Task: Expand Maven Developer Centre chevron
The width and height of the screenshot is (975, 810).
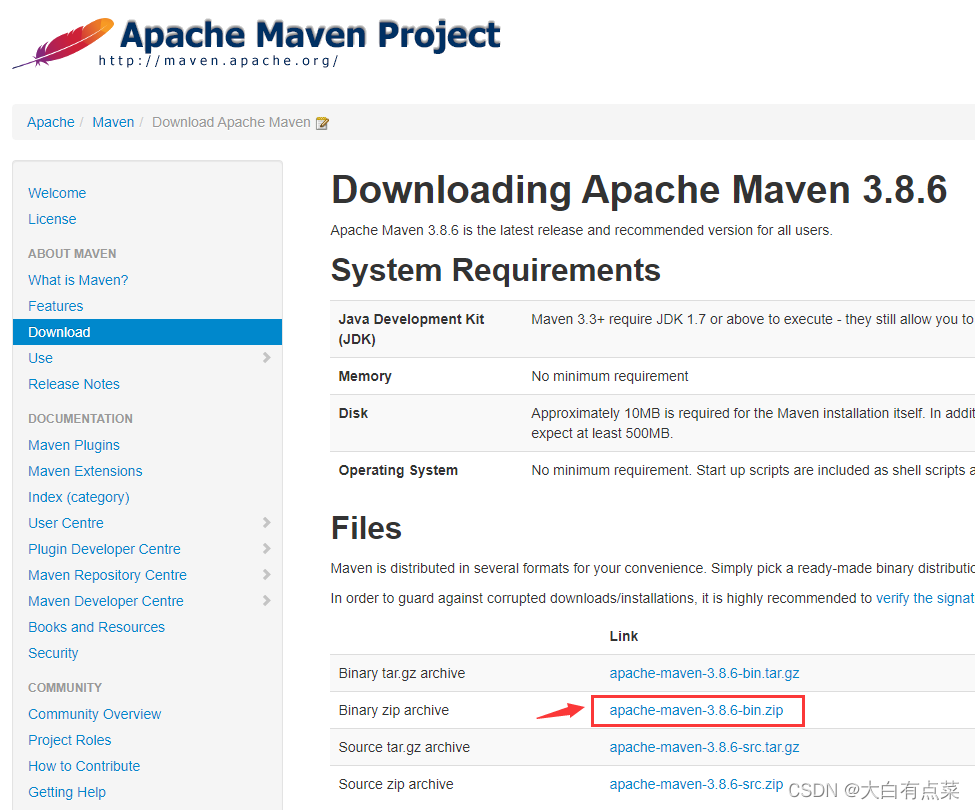Action: point(266,601)
